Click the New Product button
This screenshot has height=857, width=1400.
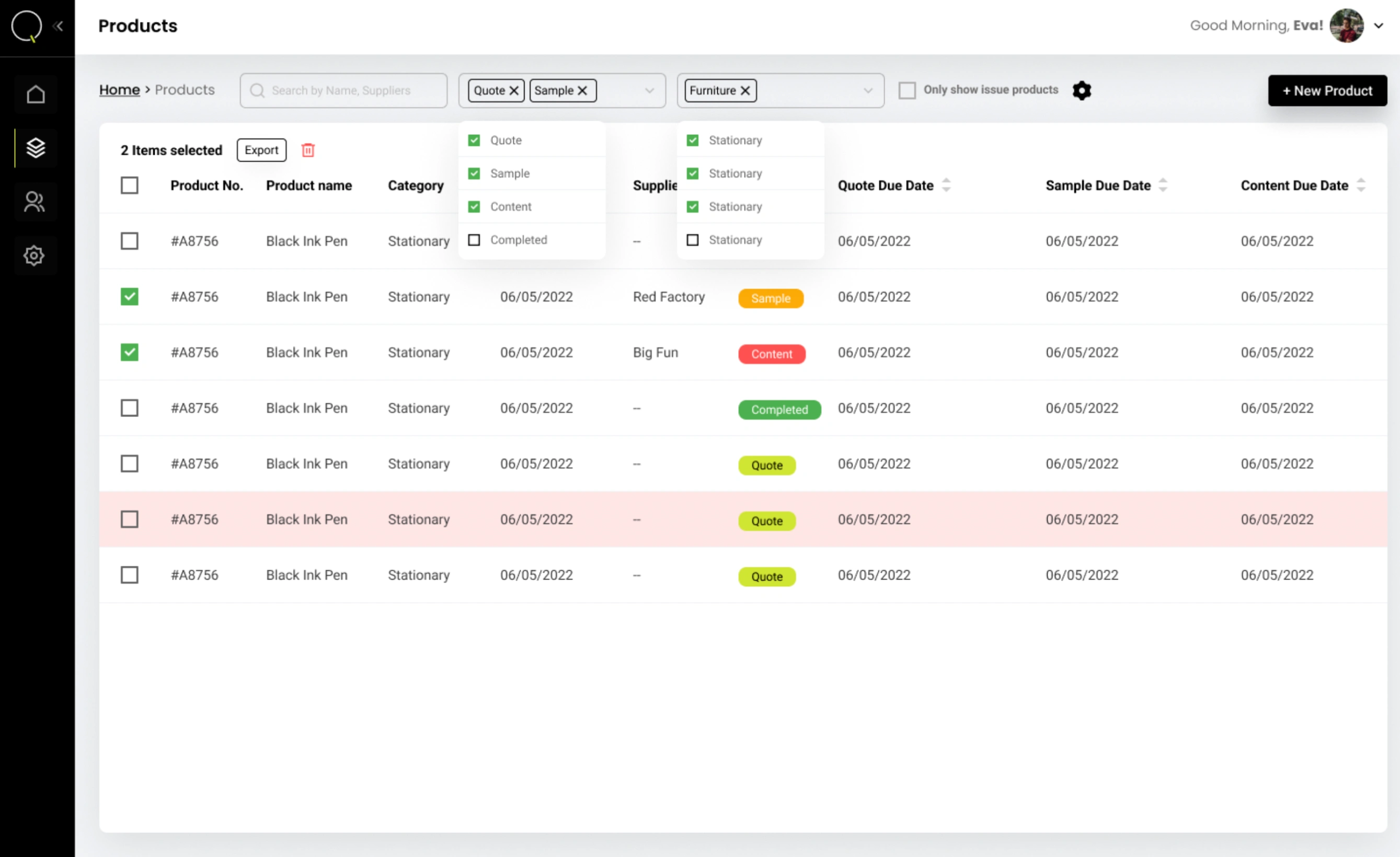tap(1327, 90)
